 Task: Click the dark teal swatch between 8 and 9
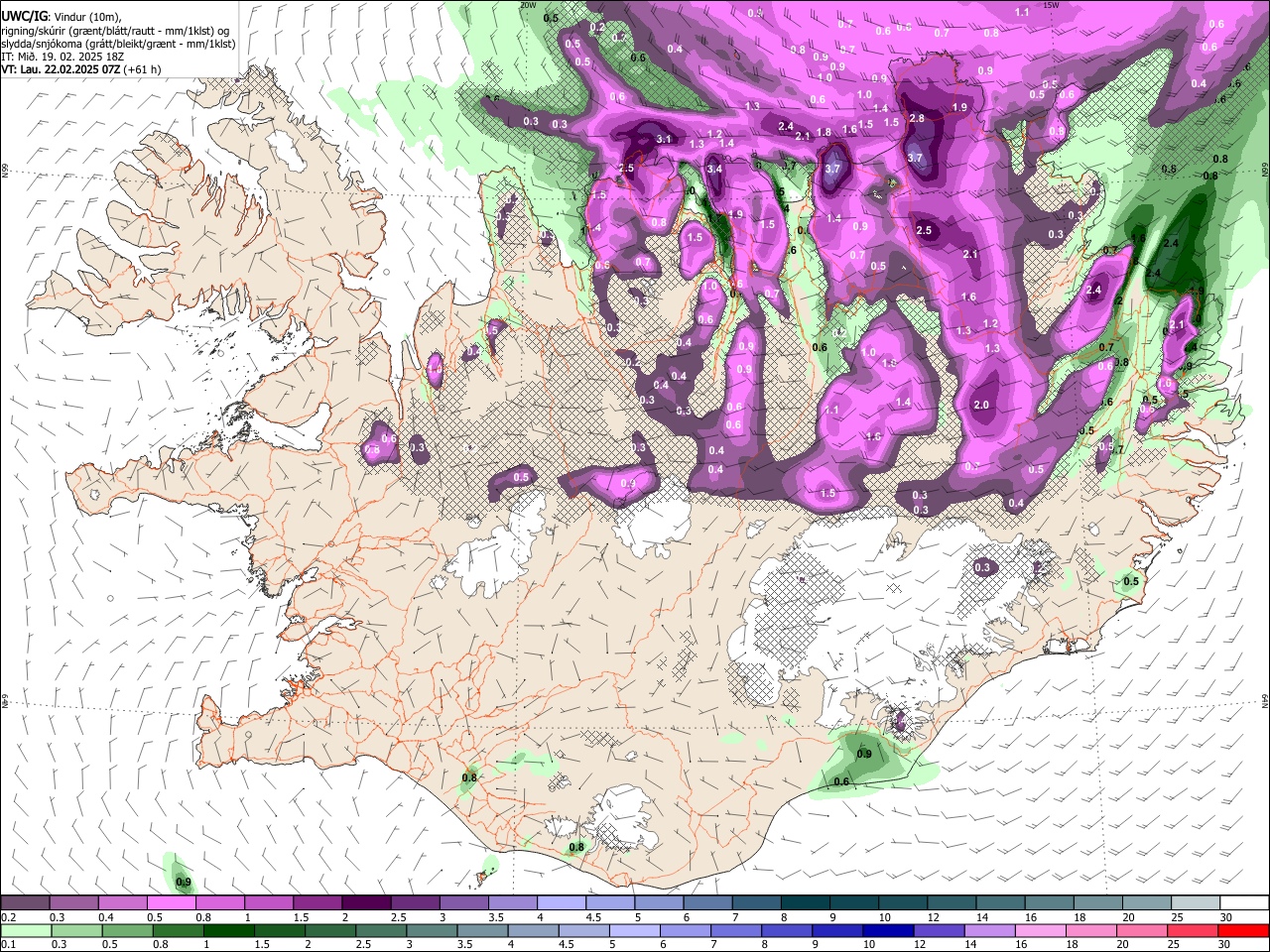point(805,903)
